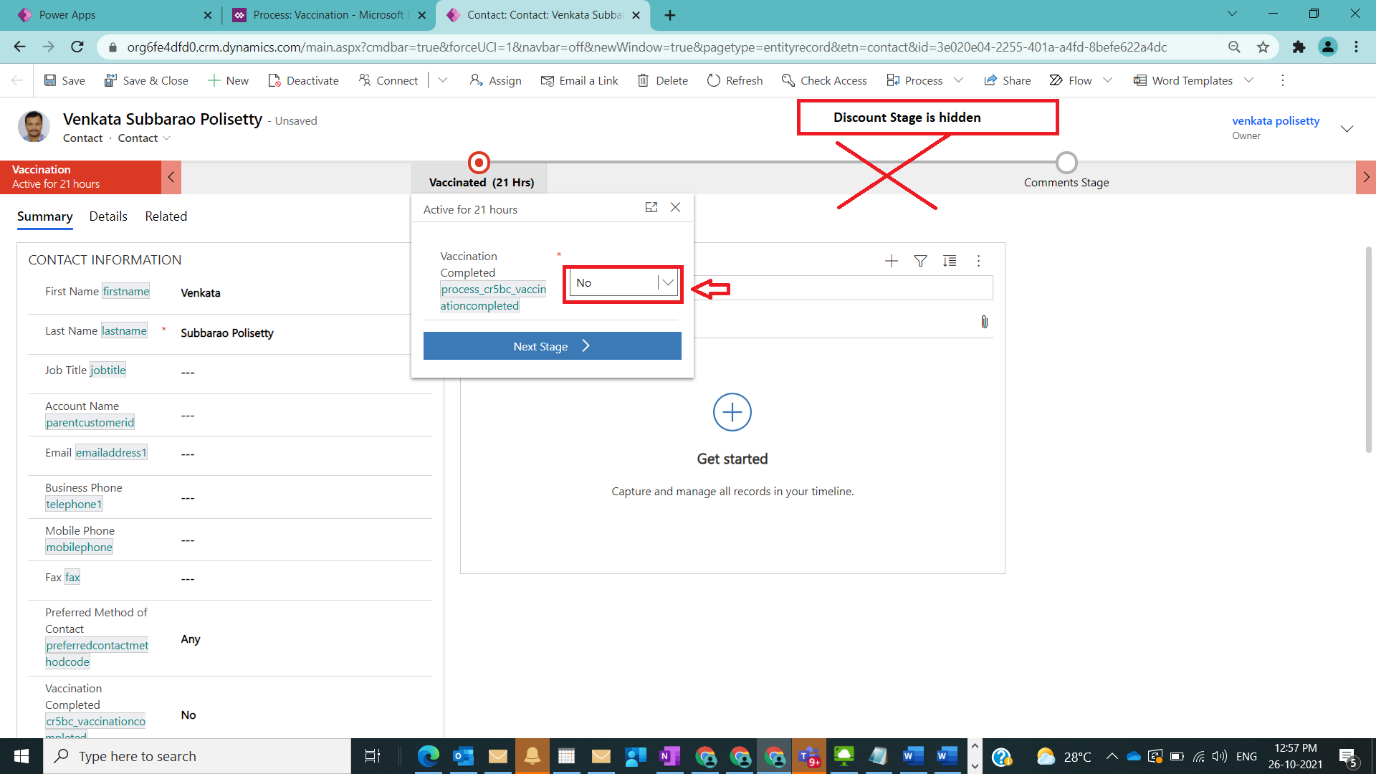Advance stages with the right process chevron
This screenshot has width=1376, height=774.
(x=1366, y=177)
